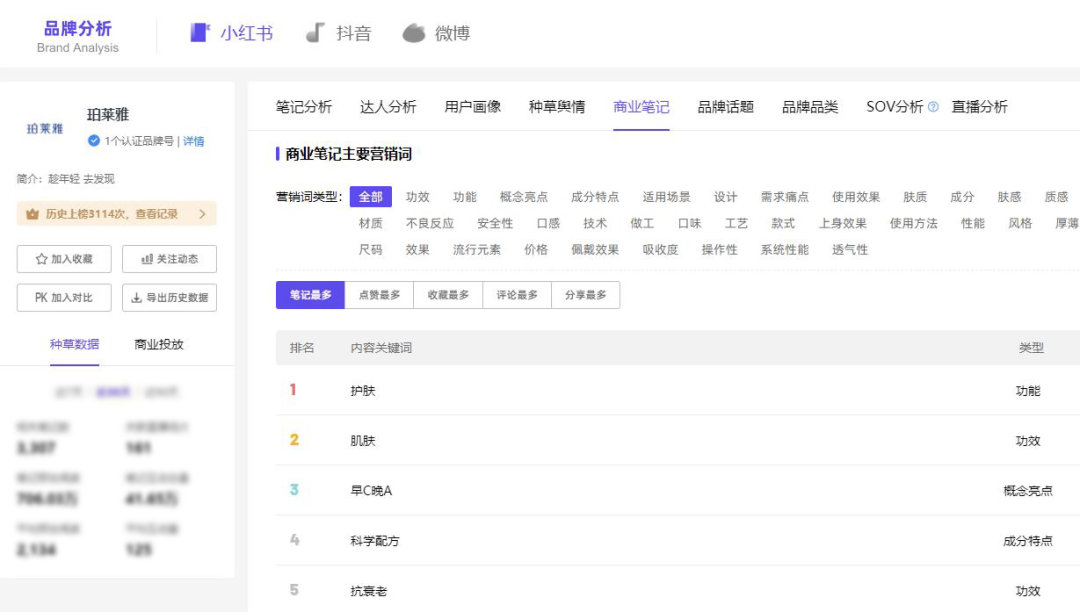The width and height of the screenshot is (1080, 612).
Task: Switch to the 达人分析 tab
Action: tap(388, 107)
